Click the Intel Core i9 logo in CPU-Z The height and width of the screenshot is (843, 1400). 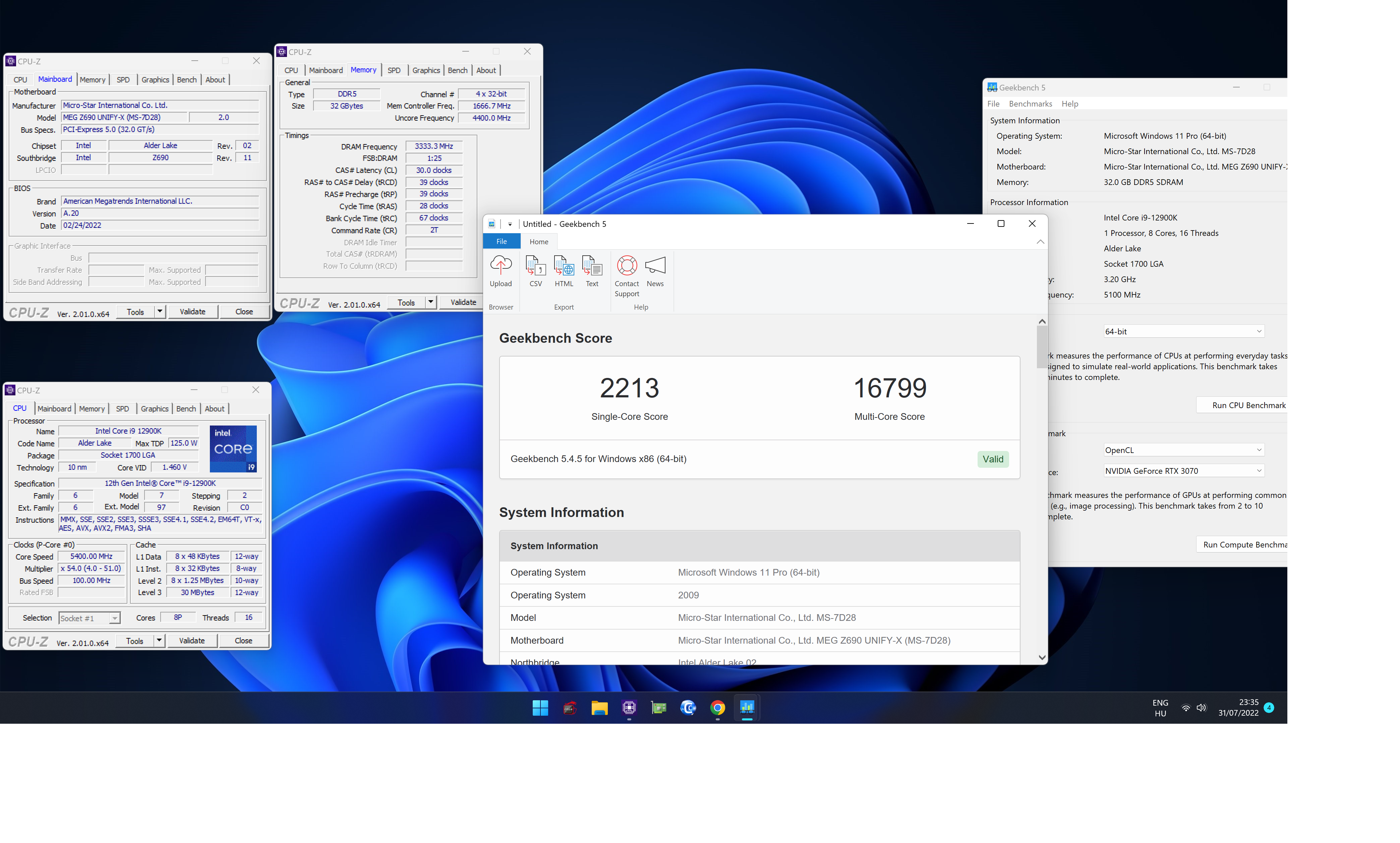(x=234, y=449)
